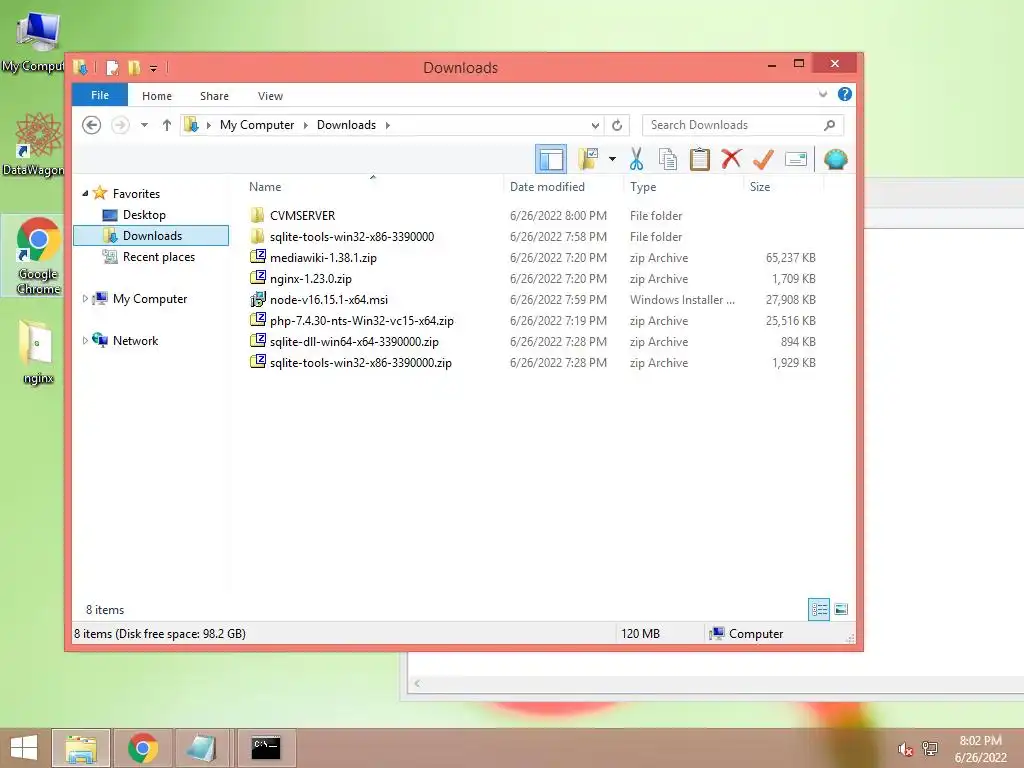Expand My Computer tree node arrow

[x=85, y=298]
